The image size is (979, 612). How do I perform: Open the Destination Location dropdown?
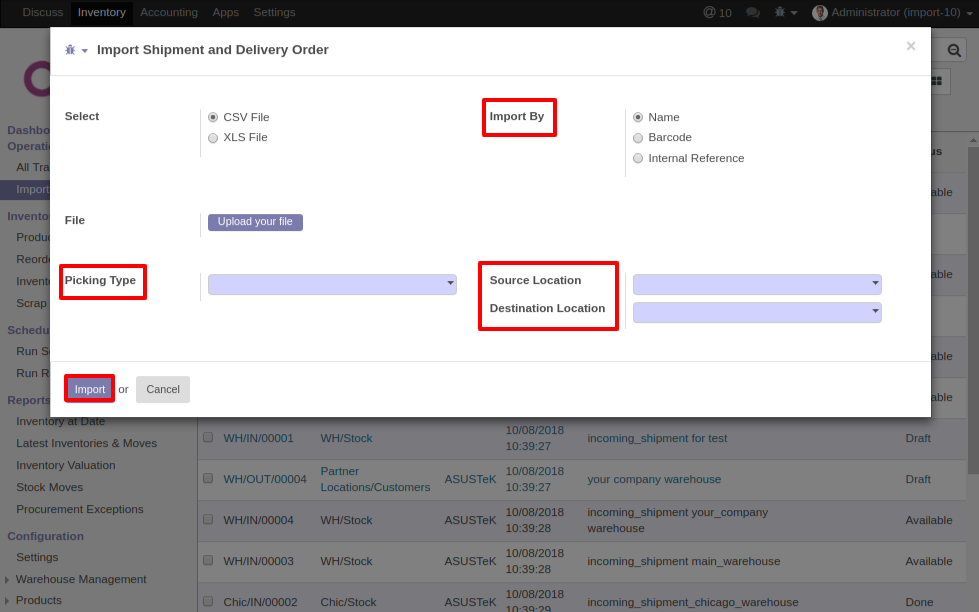click(757, 313)
